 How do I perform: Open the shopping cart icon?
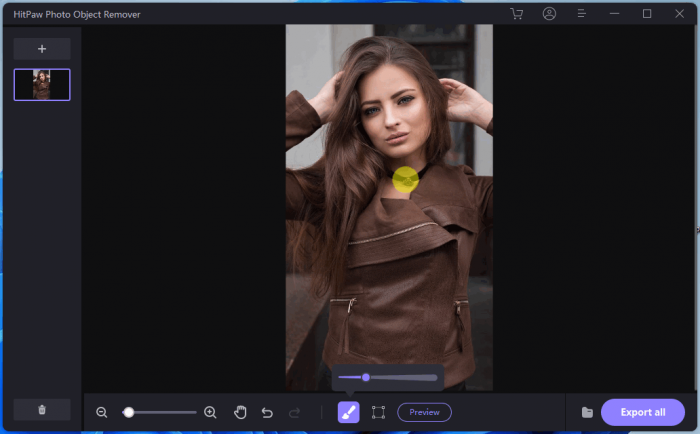click(x=517, y=14)
